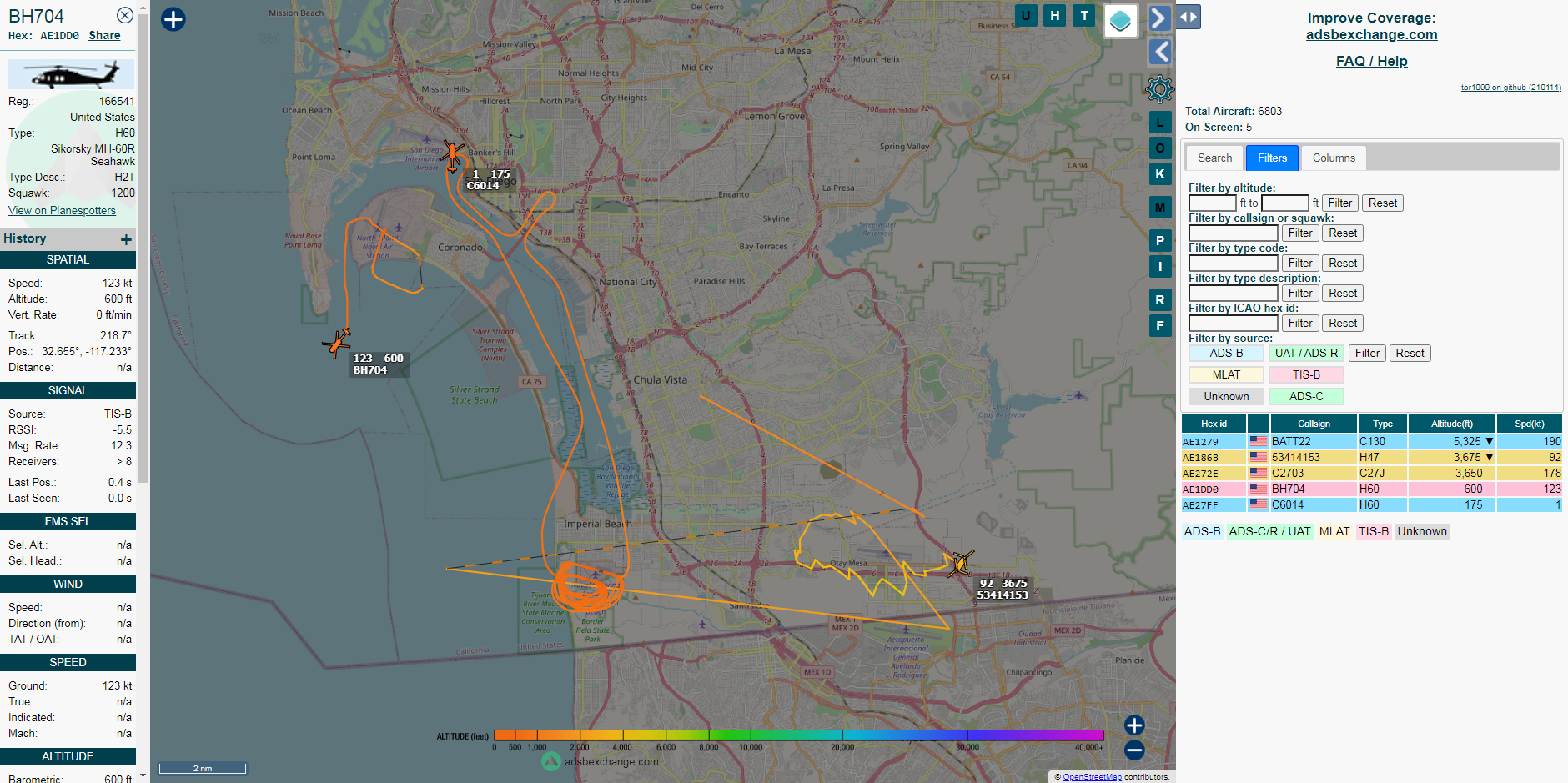Click the altitude color scale legend
Viewport: 1568px width, 783px height.
click(x=798, y=735)
